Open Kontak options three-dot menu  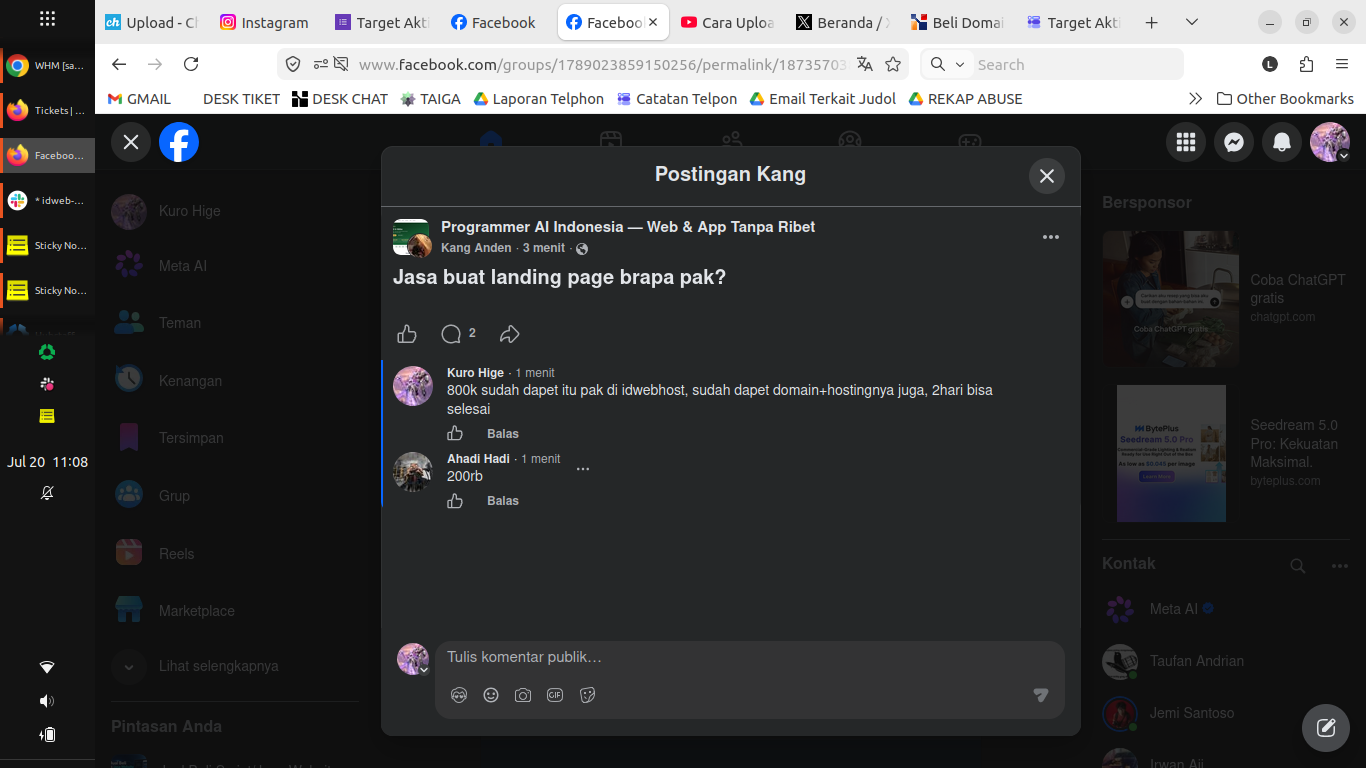coord(1340,566)
